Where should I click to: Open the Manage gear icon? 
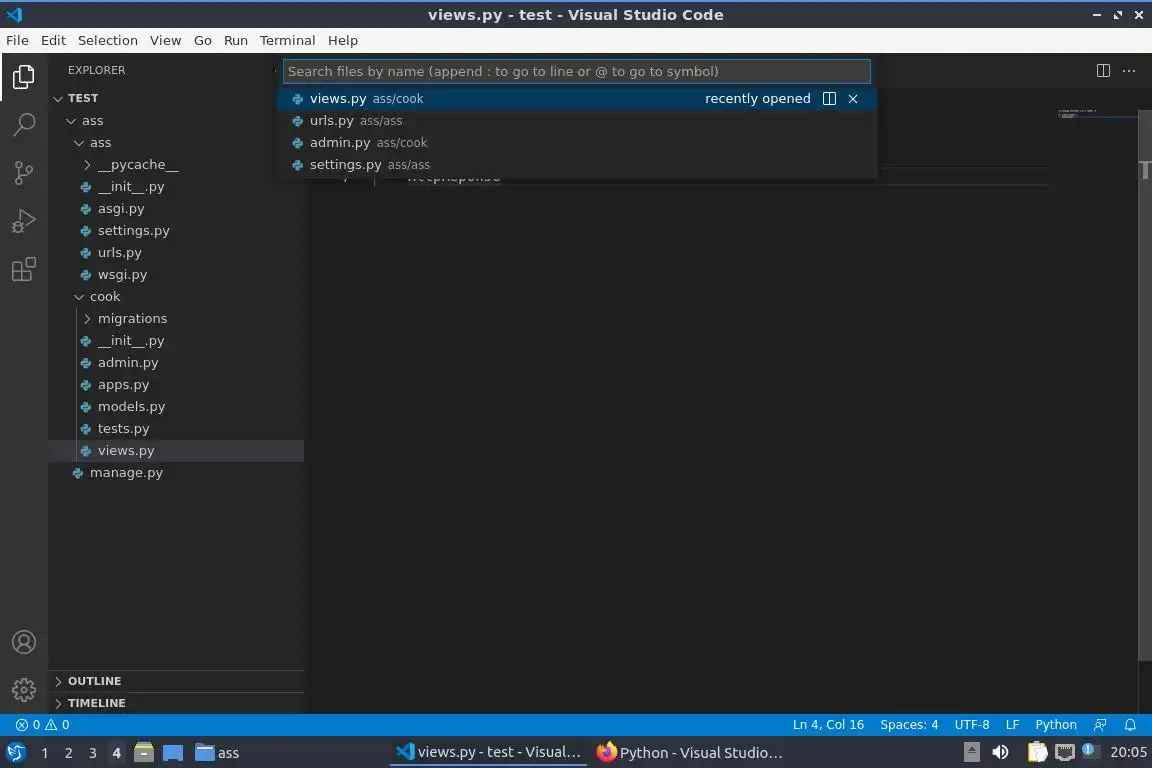click(x=24, y=690)
